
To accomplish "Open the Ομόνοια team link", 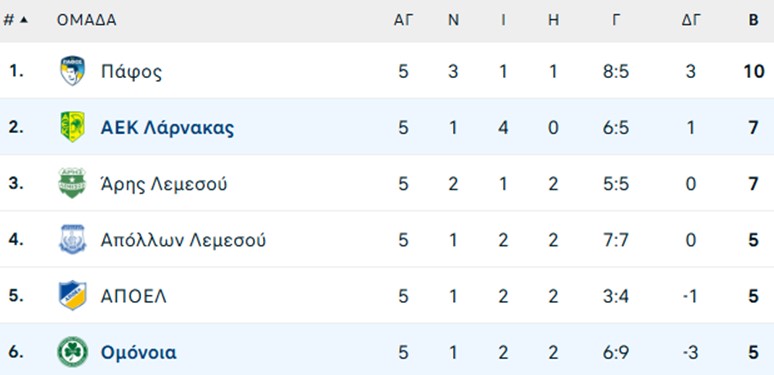I will click(138, 353).
